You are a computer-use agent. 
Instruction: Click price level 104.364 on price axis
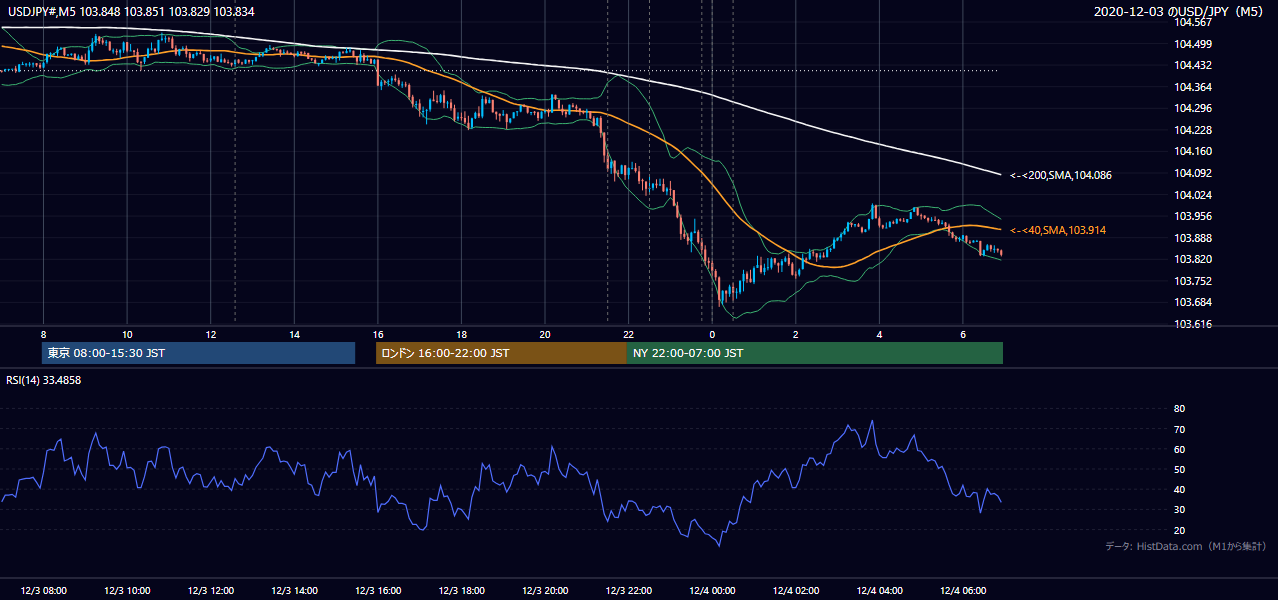[x=1193, y=87]
